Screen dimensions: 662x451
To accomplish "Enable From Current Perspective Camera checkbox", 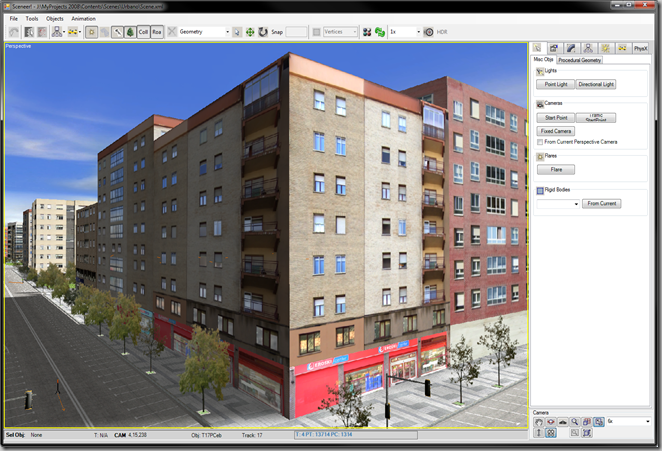I will coord(540,142).
